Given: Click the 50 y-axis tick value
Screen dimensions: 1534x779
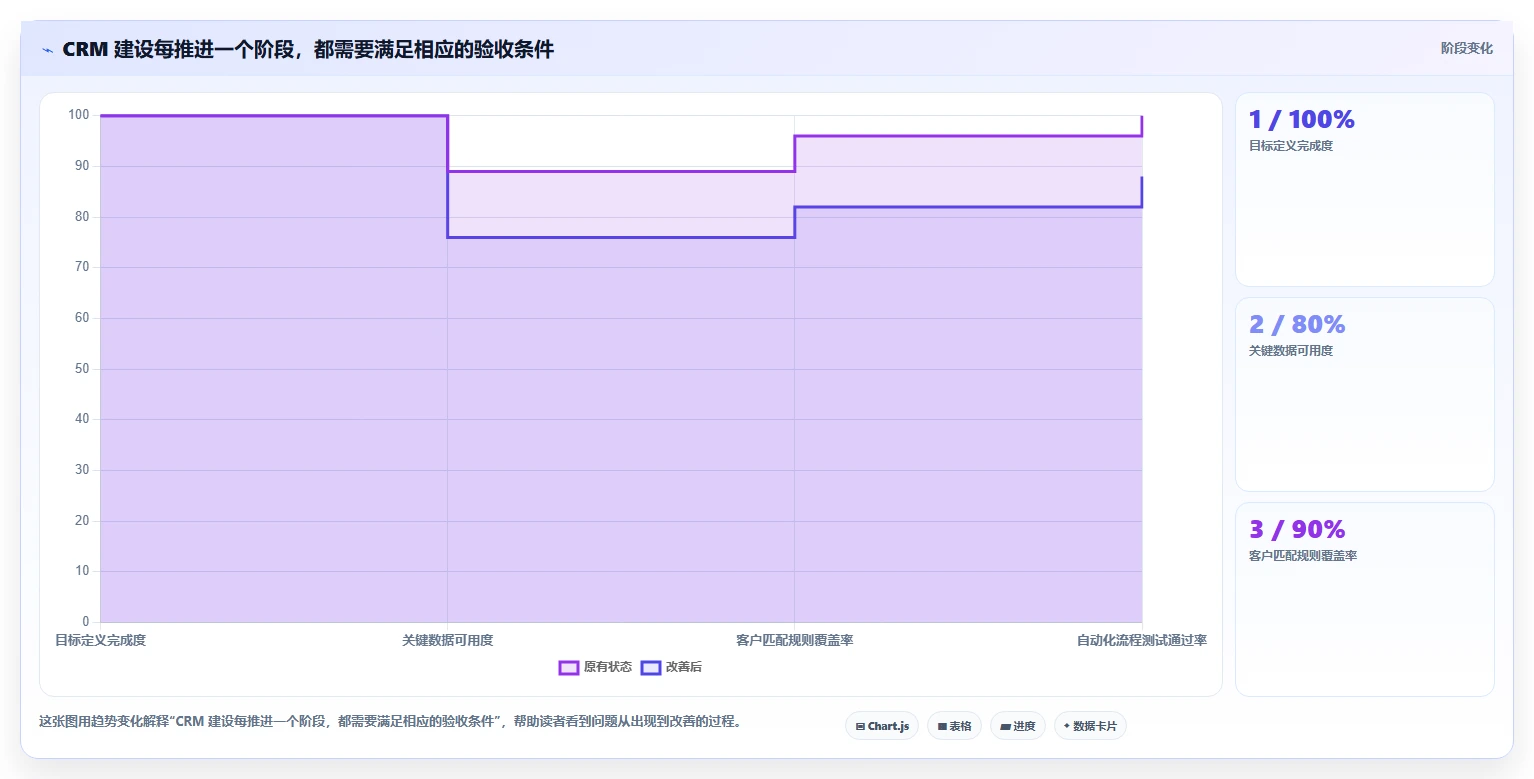Looking at the screenshot, I should click(x=82, y=369).
